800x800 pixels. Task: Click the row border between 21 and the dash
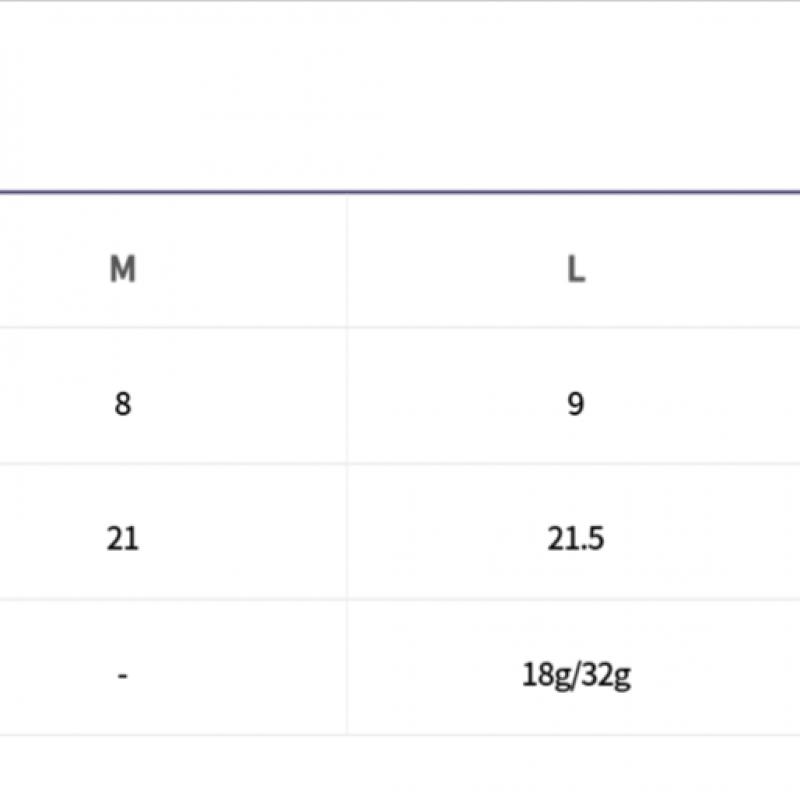pyautogui.click(x=122, y=599)
